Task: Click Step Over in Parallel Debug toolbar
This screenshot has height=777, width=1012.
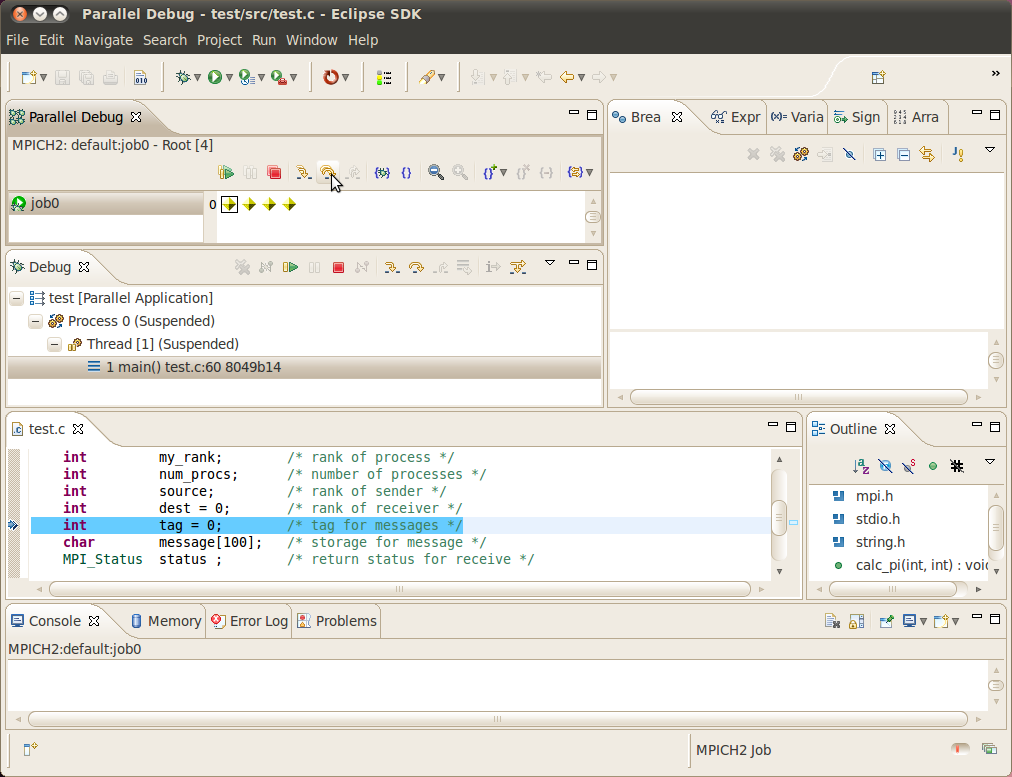Action: point(328,172)
